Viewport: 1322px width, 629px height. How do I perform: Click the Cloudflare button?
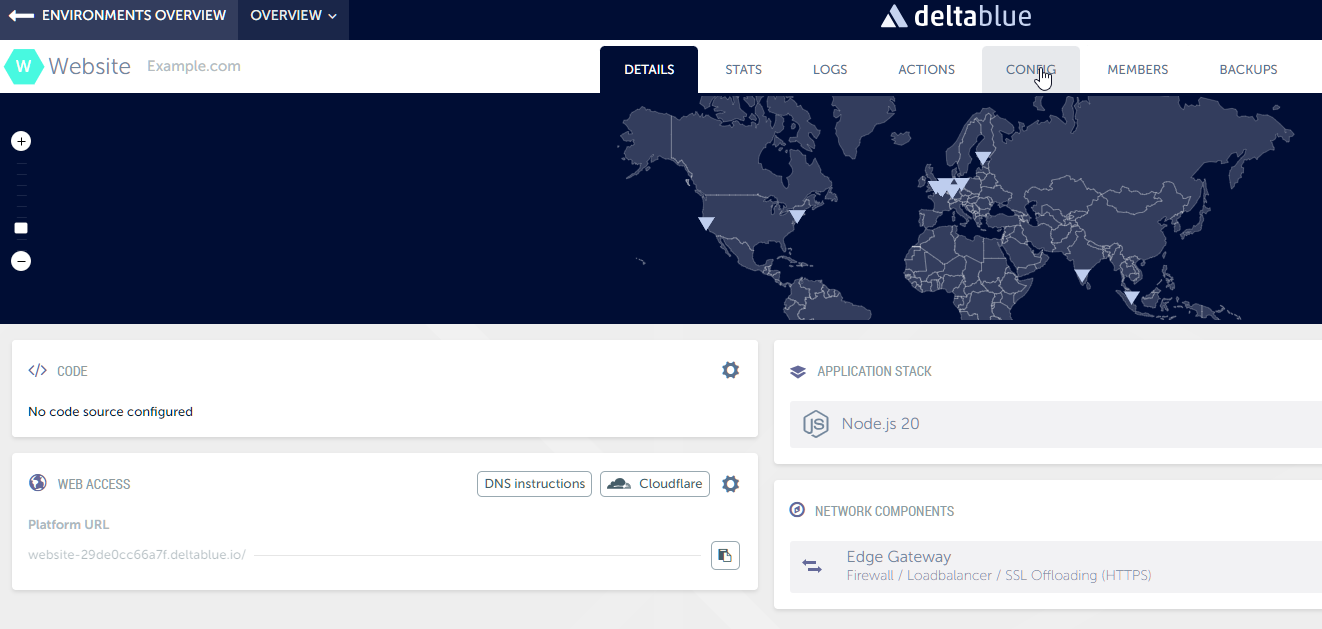pos(655,484)
